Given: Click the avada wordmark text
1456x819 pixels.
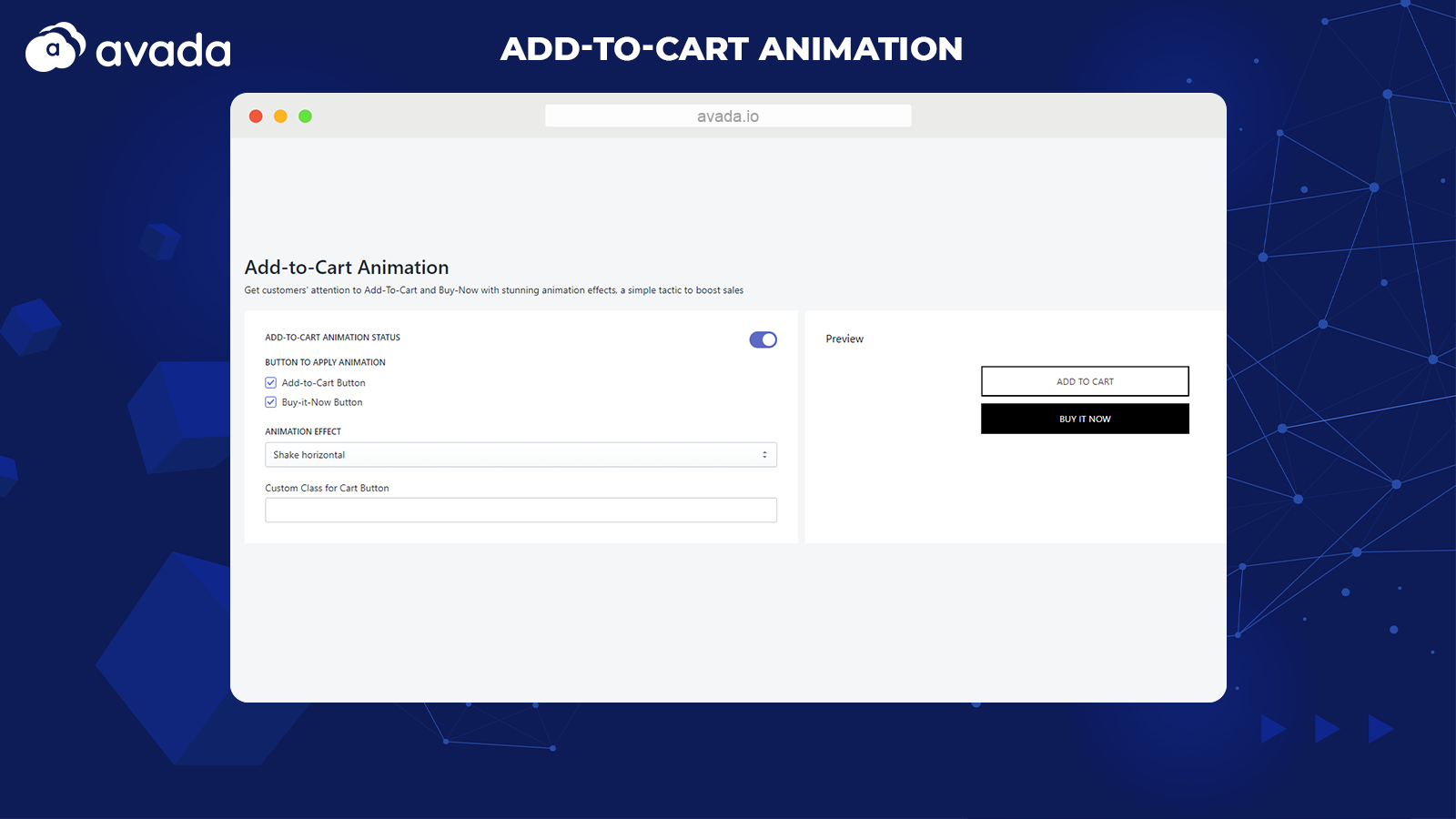Looking at the screenshot, I should pos(164,51).
